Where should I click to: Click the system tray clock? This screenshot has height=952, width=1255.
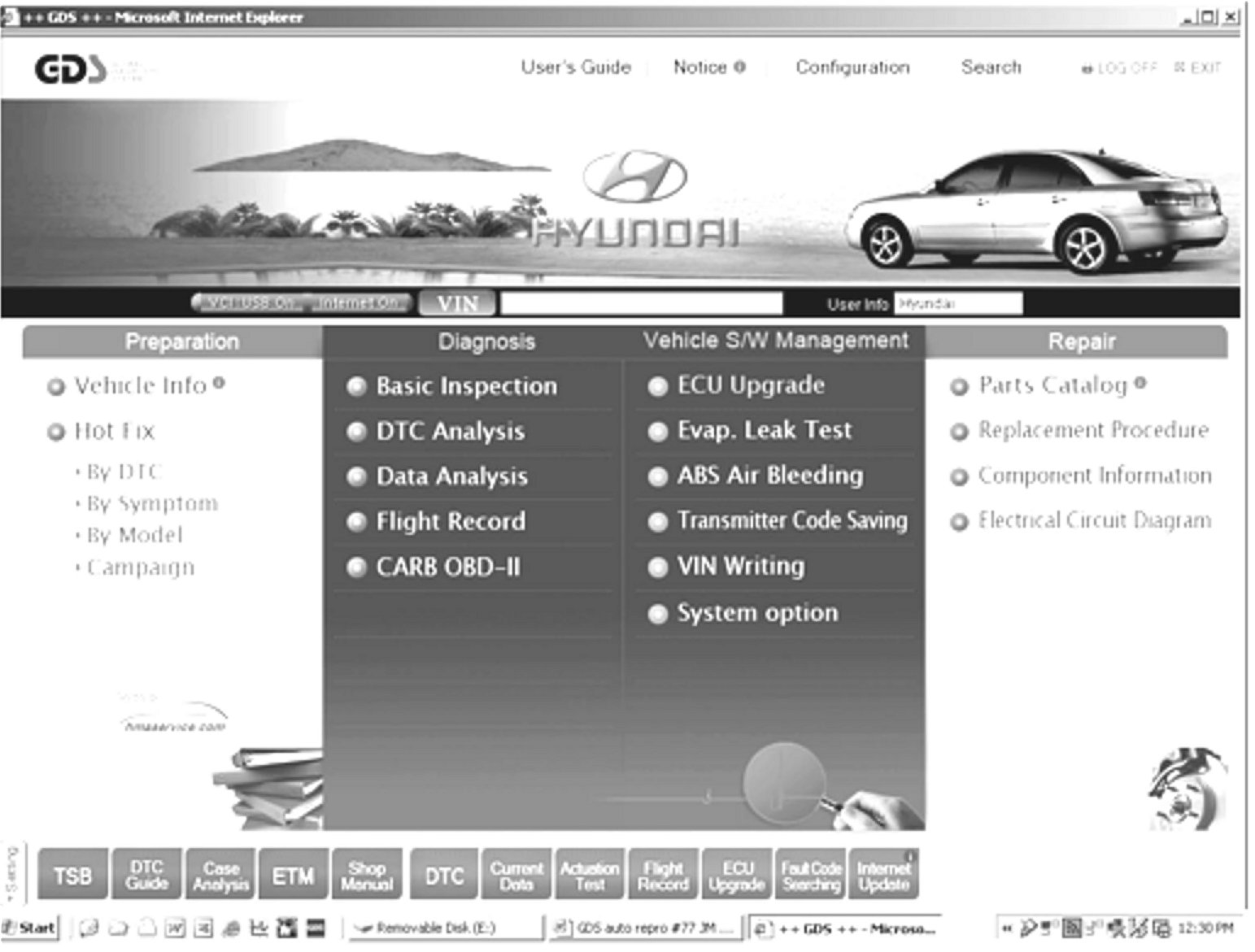coord(1205,928)
